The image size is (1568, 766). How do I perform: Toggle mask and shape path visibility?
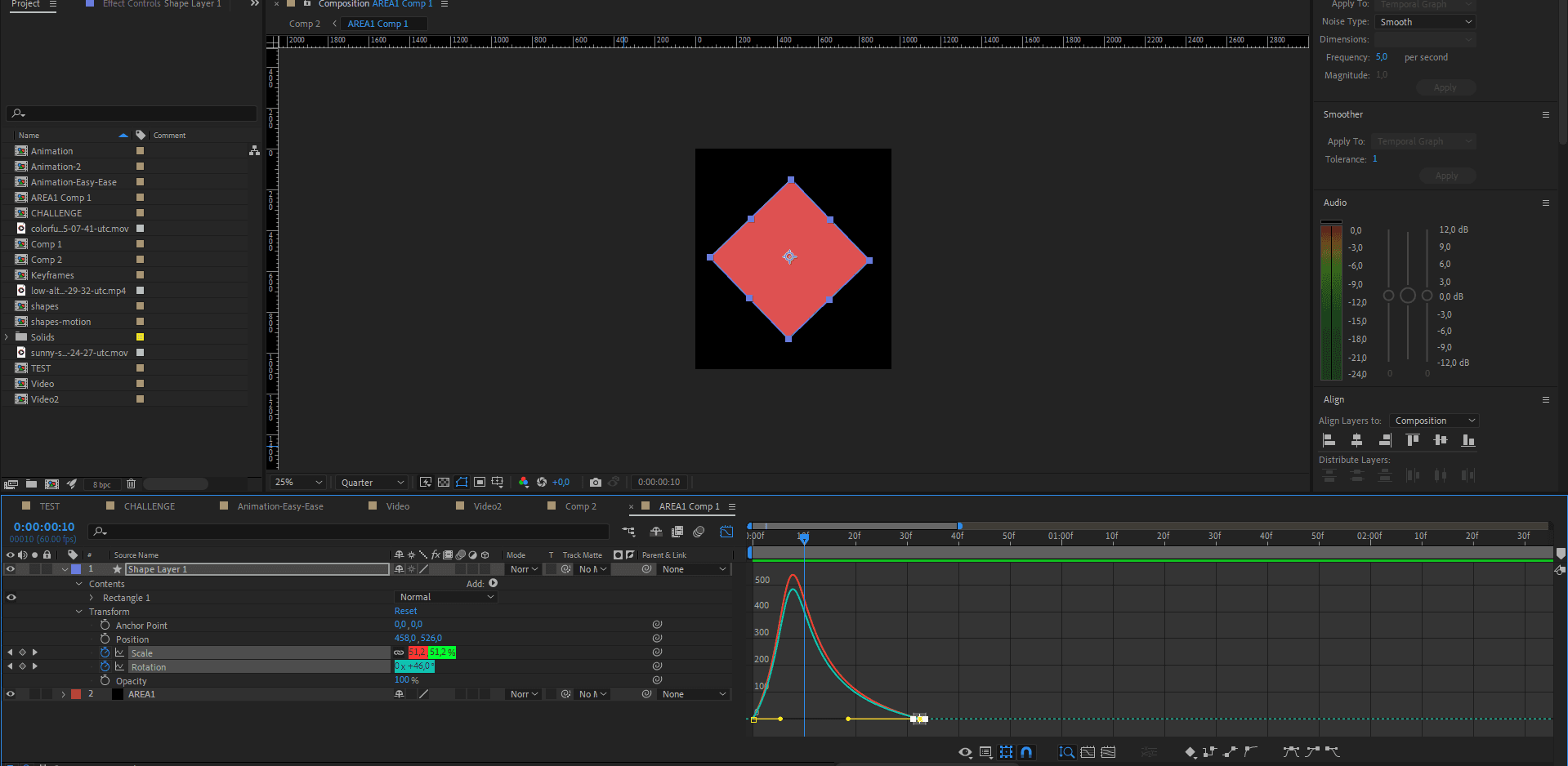(x=462, y=482)
